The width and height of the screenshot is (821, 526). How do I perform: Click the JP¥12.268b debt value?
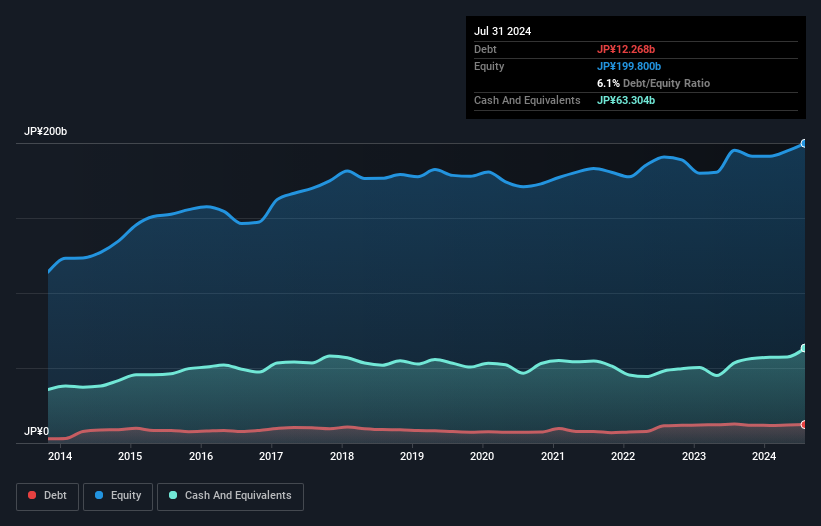pos(626,49)
